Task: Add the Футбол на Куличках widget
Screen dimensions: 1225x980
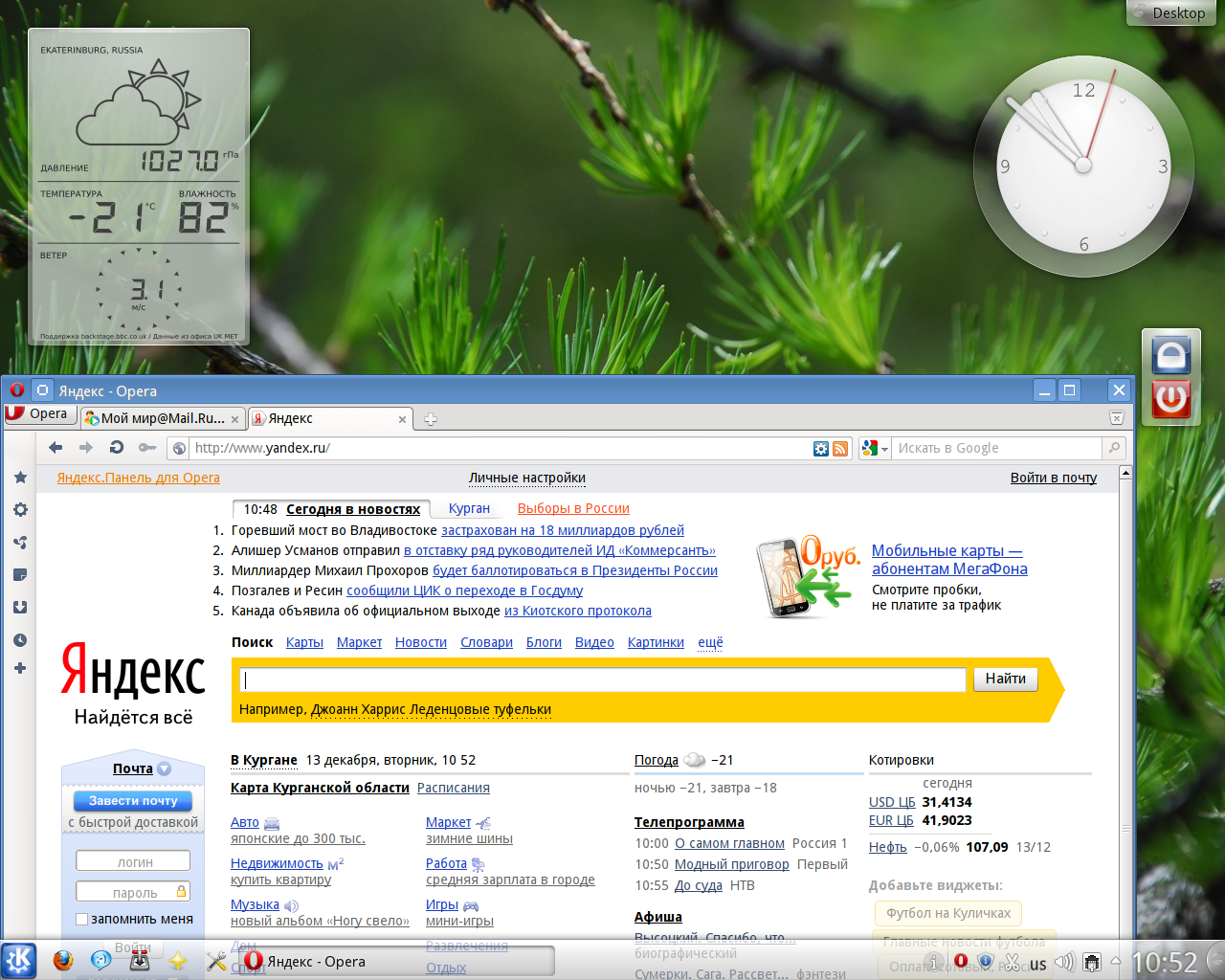Action: pyautogui.click(x=948, y=913)
